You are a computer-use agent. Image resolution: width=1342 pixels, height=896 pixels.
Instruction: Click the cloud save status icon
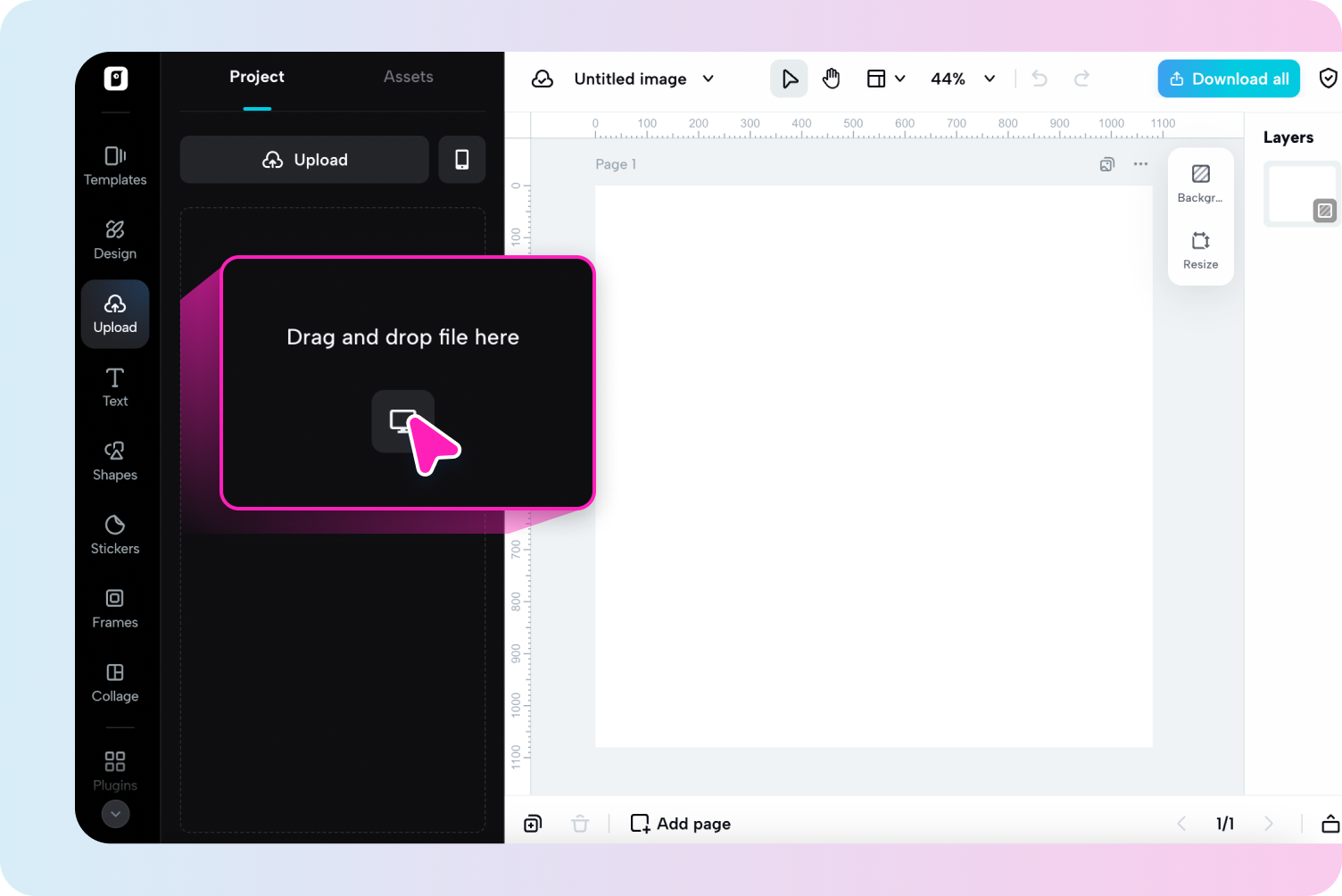tap(543, 79)
